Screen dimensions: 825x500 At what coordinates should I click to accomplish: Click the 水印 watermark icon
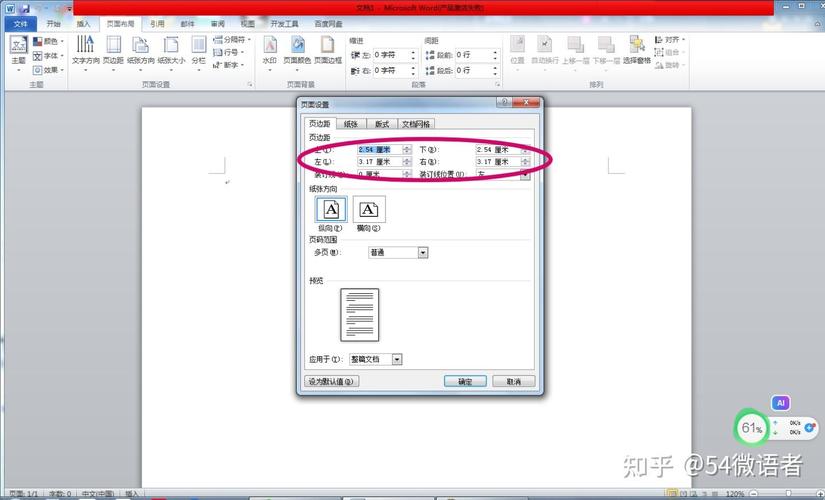pos(270,45)
